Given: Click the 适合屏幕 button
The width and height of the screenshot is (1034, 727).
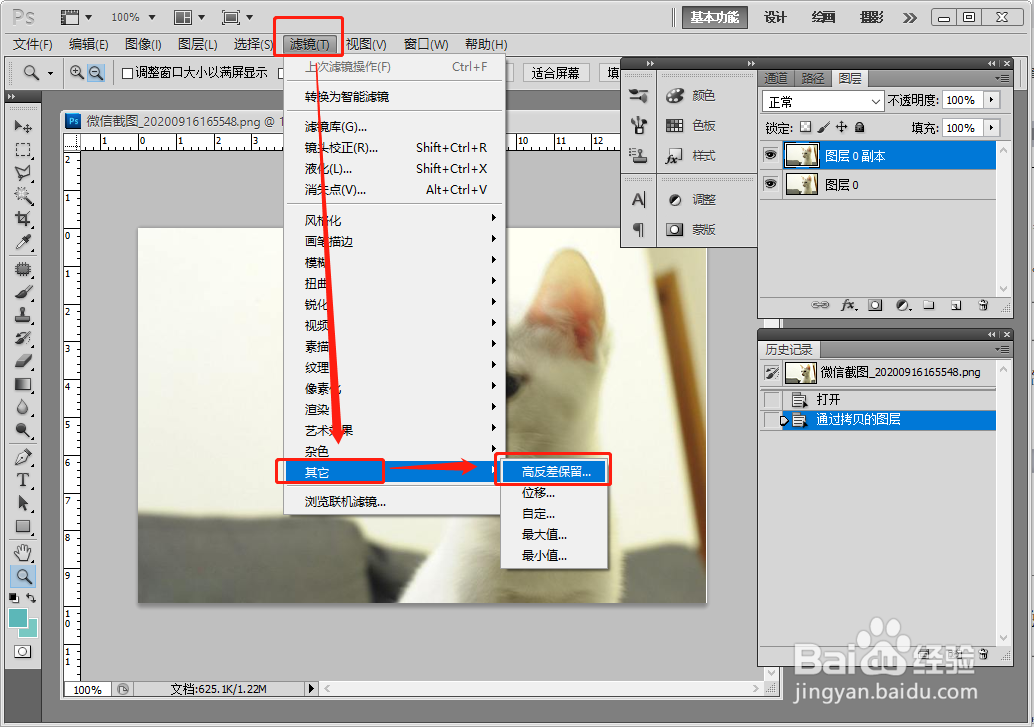Looking at the screenshot, I should (555, 73).
